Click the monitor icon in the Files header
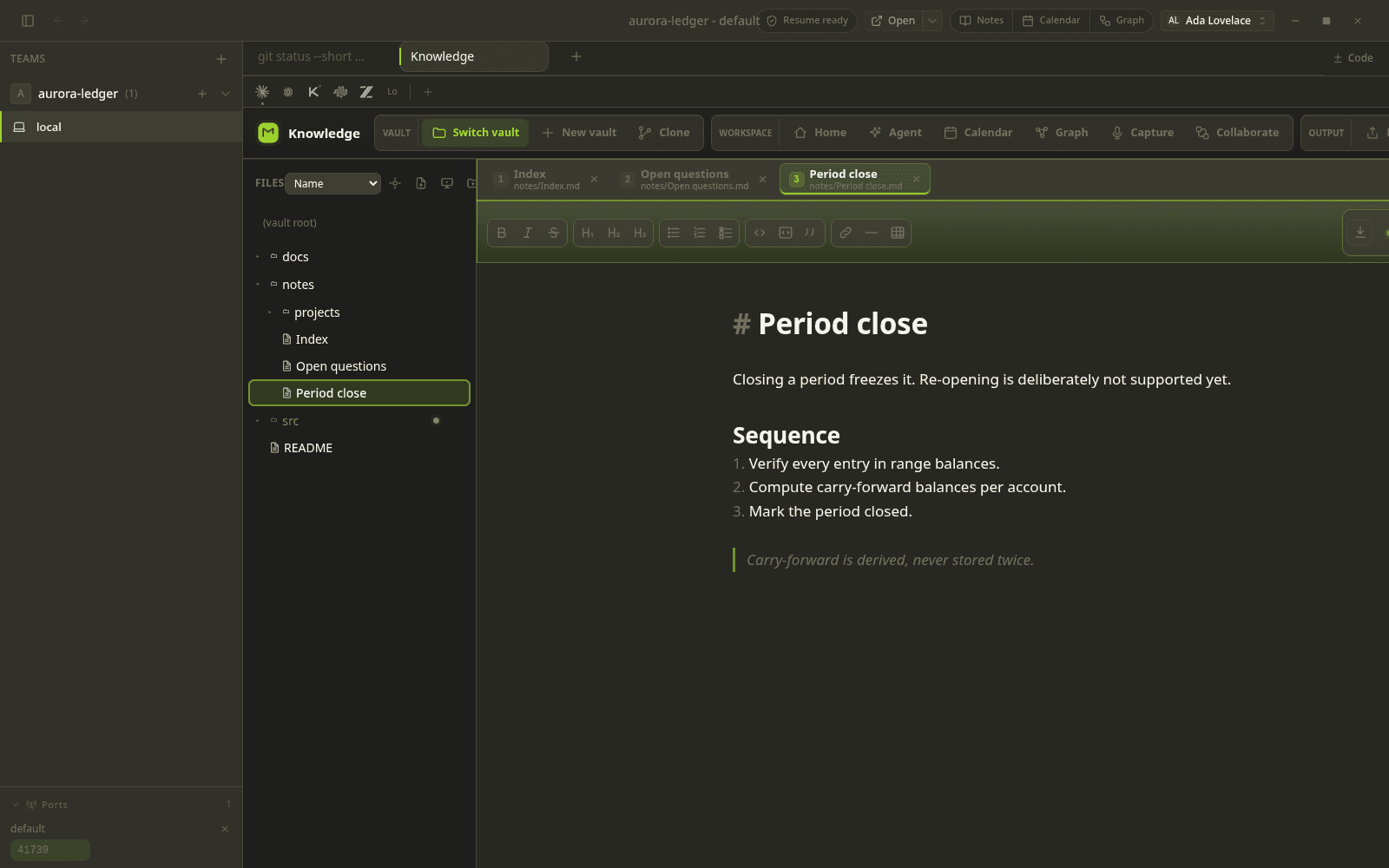This screenshot has height=868, width=1389. (447, 183)
